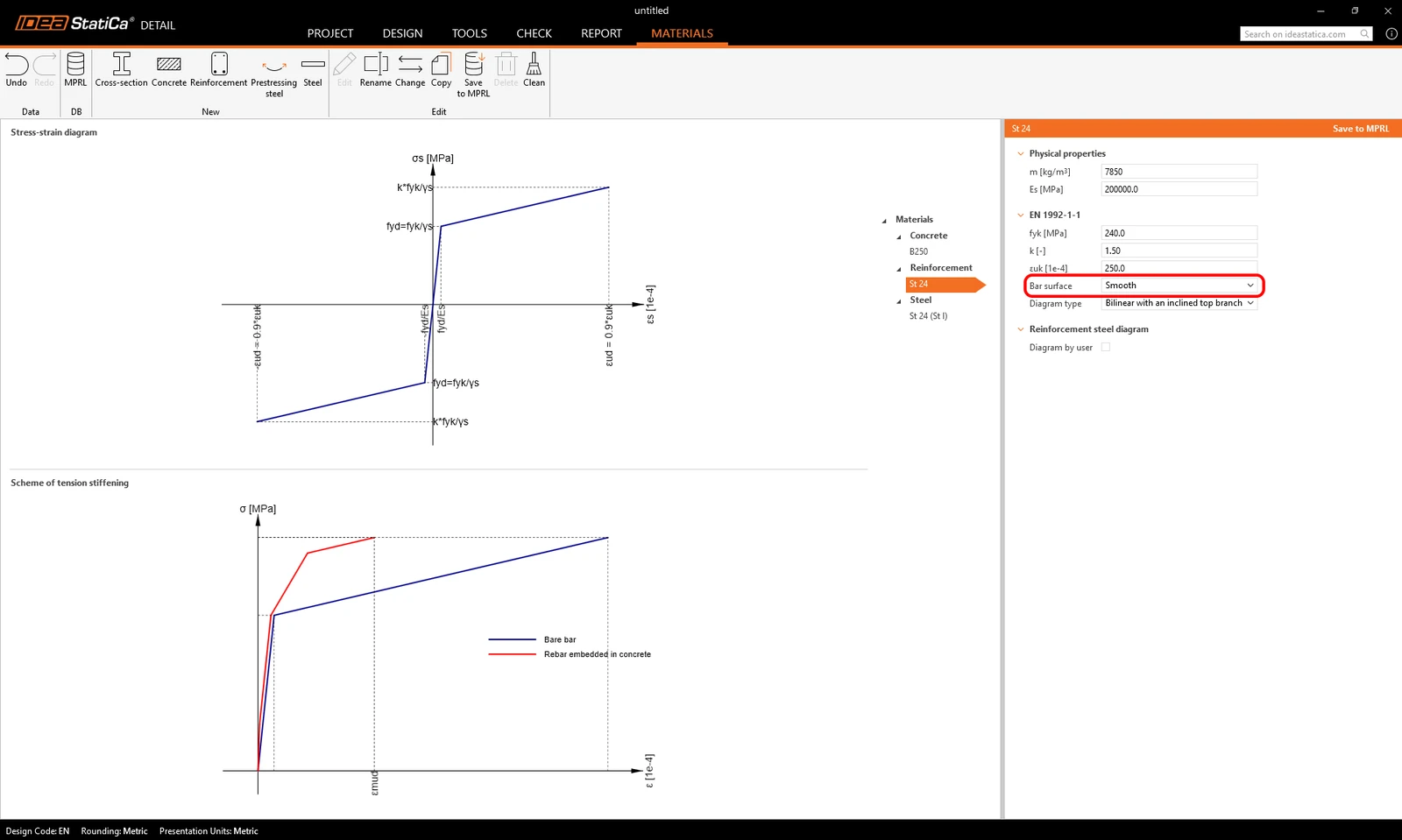Viewport: 1402px width, 840px height.
Task: Click the Save to MPRL ribbon icon
Action: [x=473, y=65]
